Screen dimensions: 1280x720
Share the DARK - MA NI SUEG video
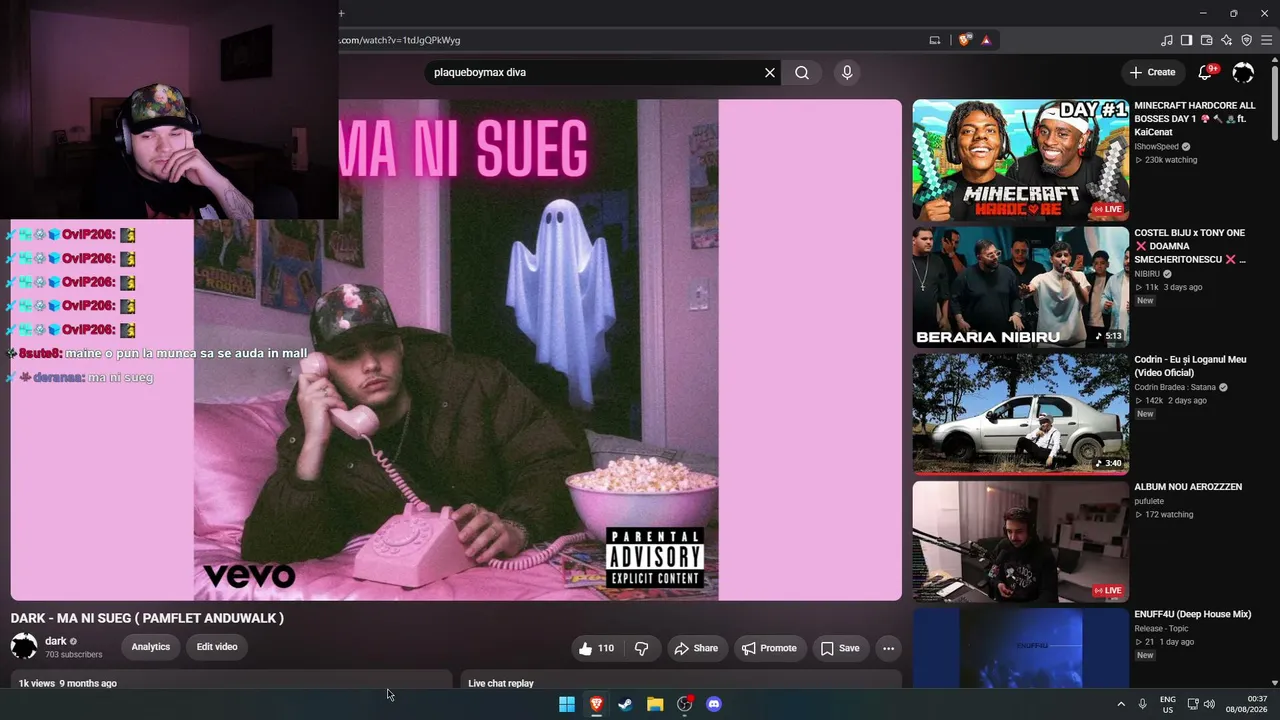click(696, 648)
